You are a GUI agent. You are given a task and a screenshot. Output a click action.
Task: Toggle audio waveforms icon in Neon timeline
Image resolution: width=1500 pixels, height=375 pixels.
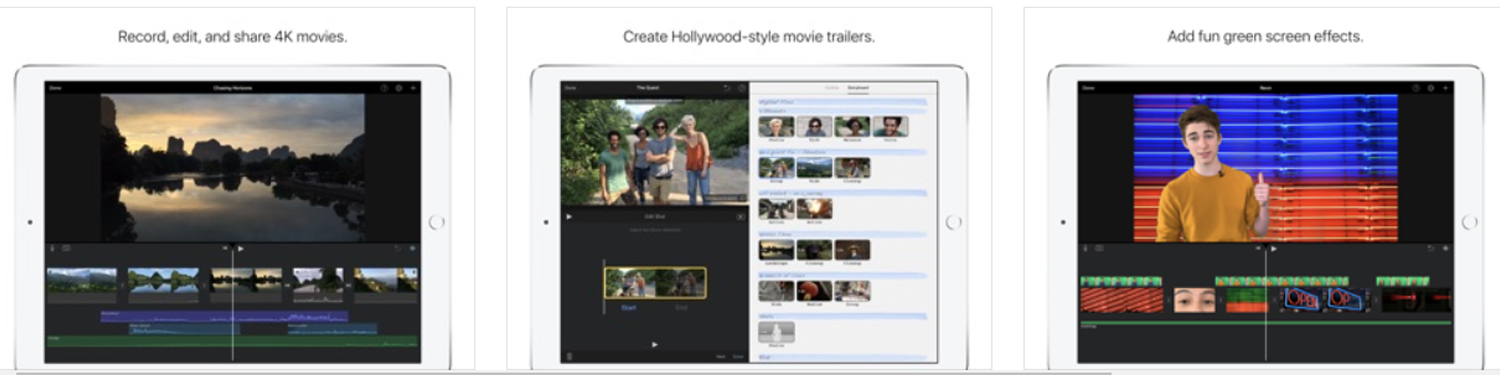(x=1445, y=248)
